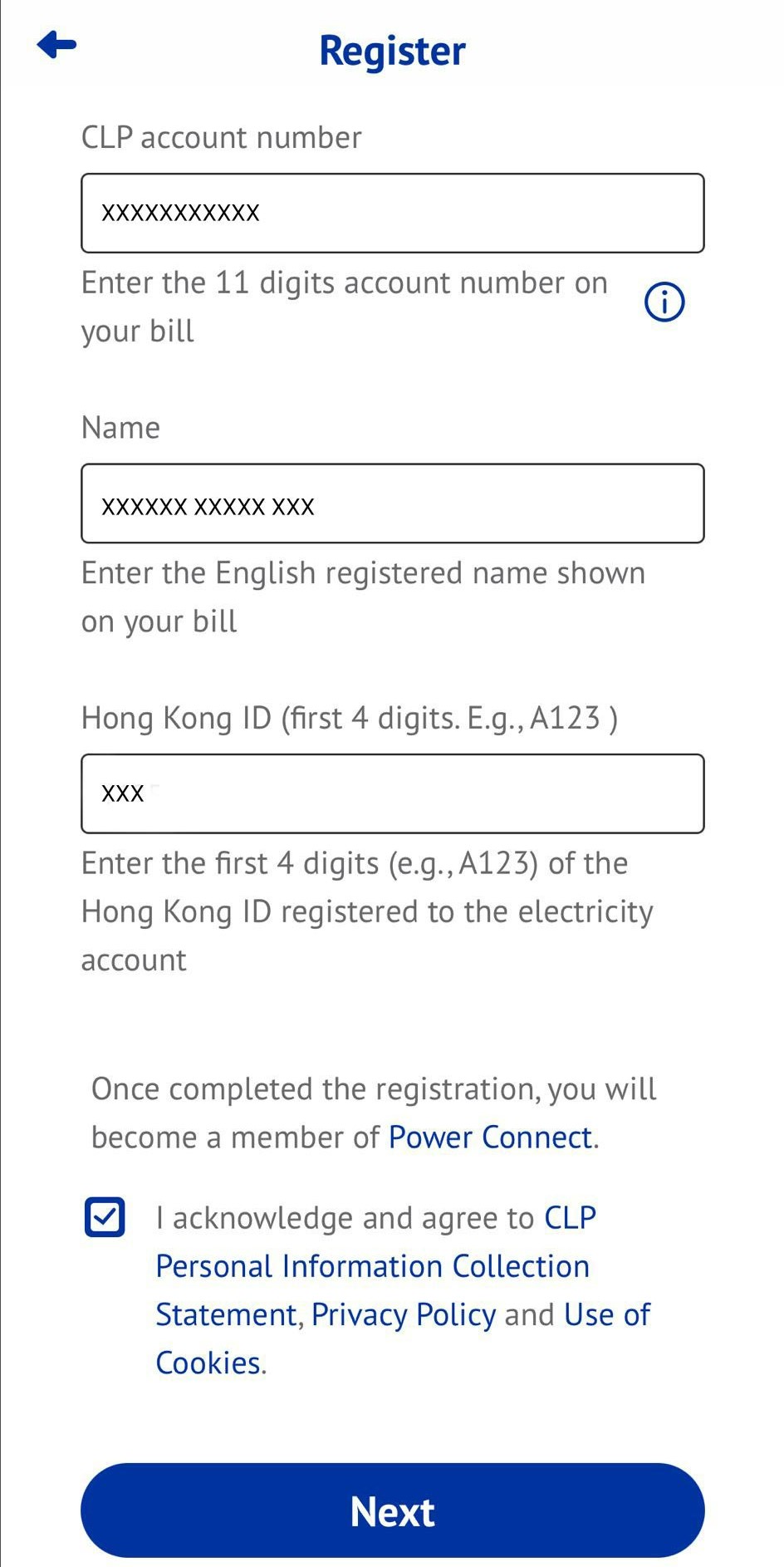This screenshot has width=784, height=1567.
Task: Open the account number info icon
Action: tap(664, 302)
